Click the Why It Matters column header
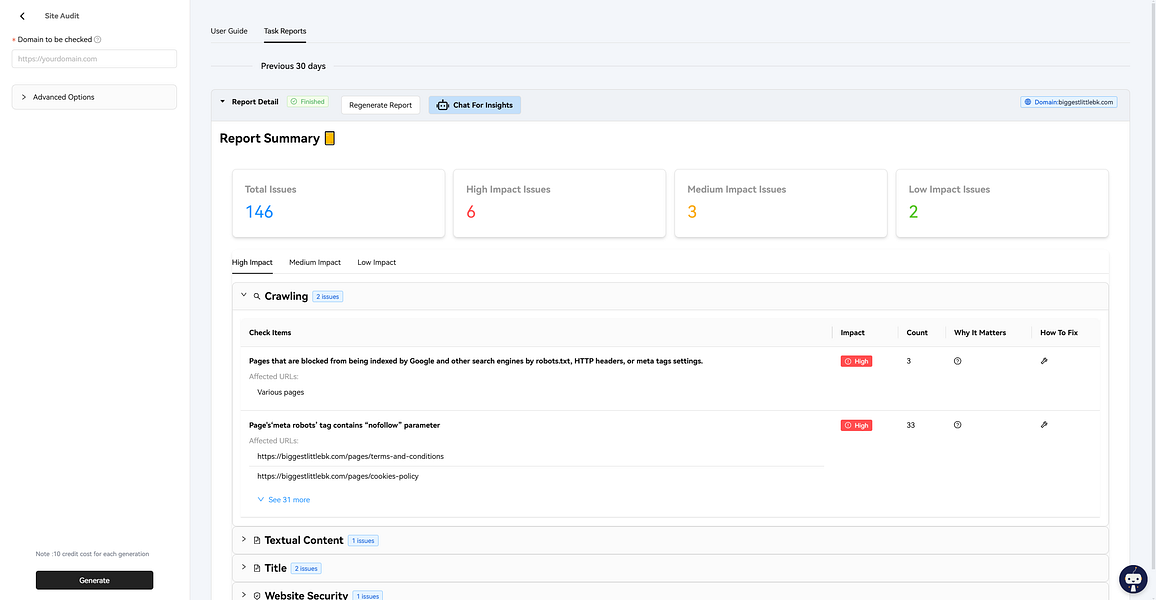This screenshot has width=1156, height=600. click(980, 332)
